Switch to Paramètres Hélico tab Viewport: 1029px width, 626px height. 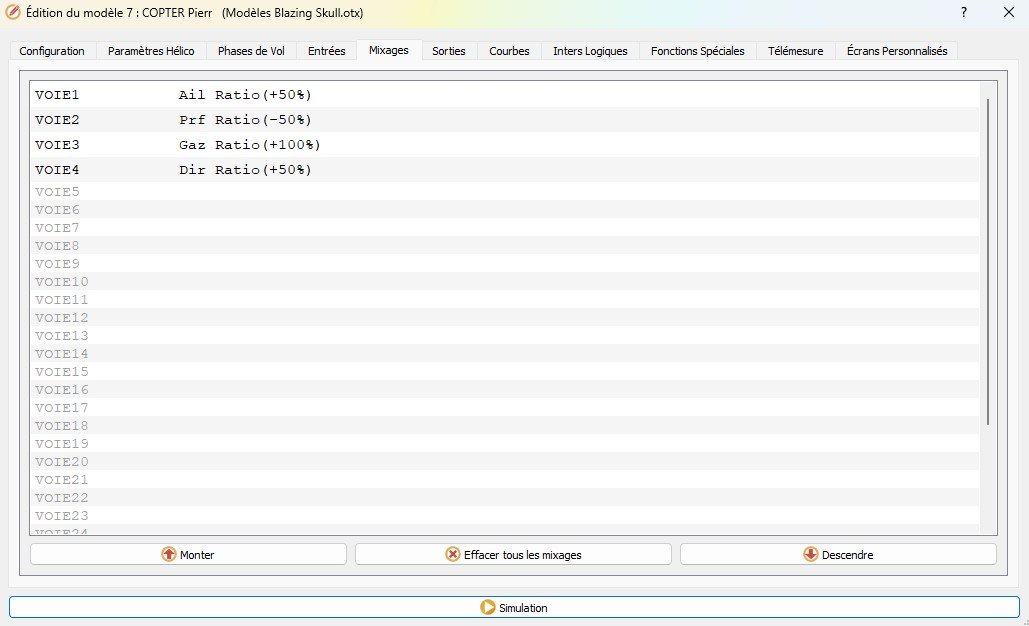[x=151, y=50]
